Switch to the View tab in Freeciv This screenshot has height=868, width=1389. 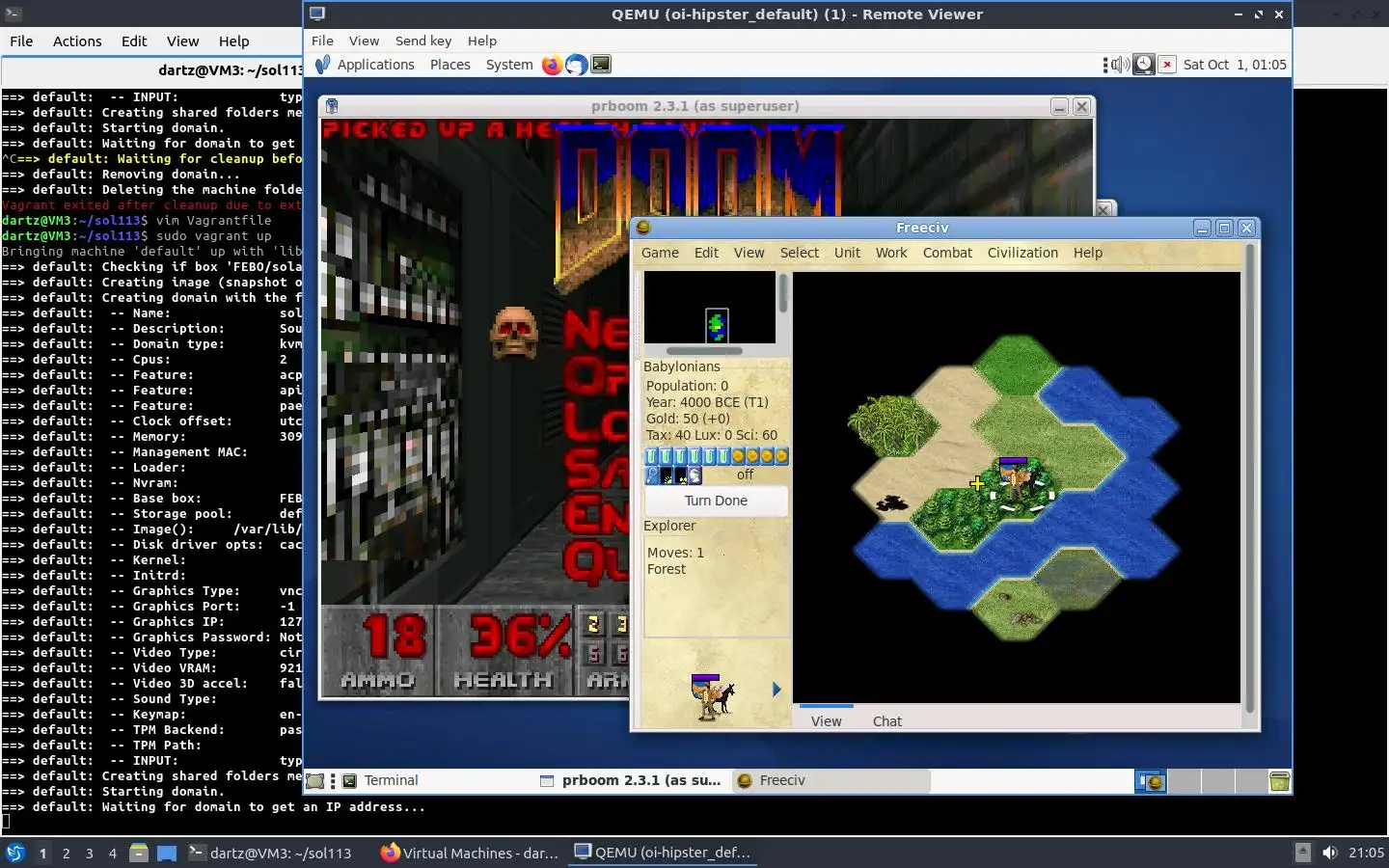(826, 721)
